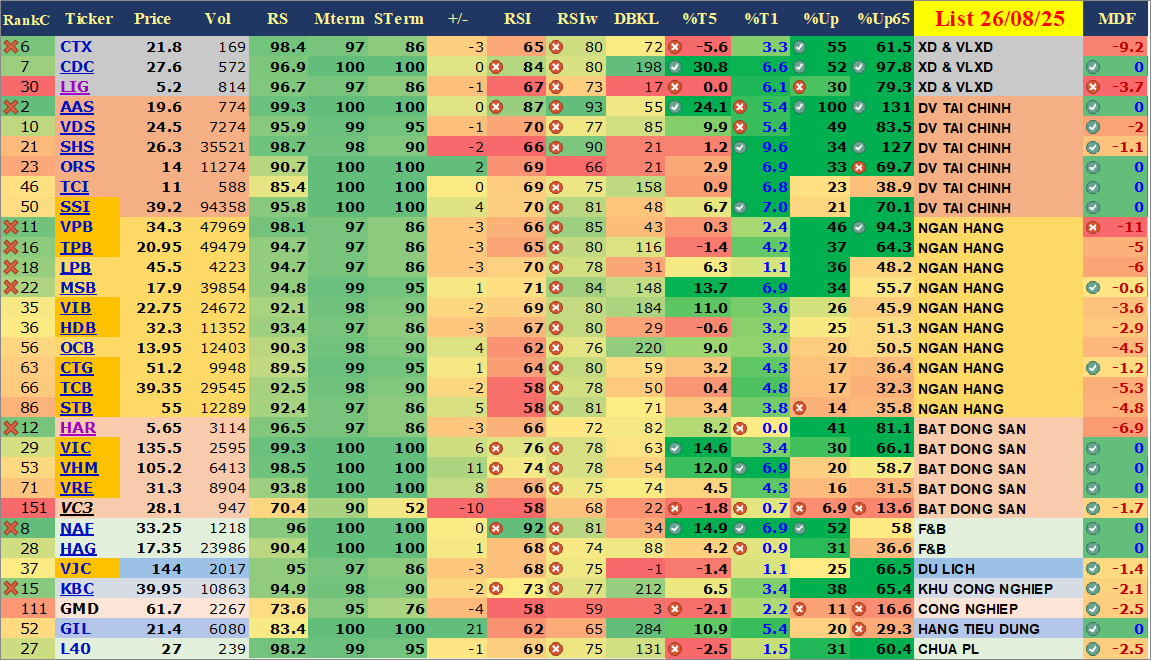Click the red X icon beside CDC RSI value 84

click(x=496, y=67)
